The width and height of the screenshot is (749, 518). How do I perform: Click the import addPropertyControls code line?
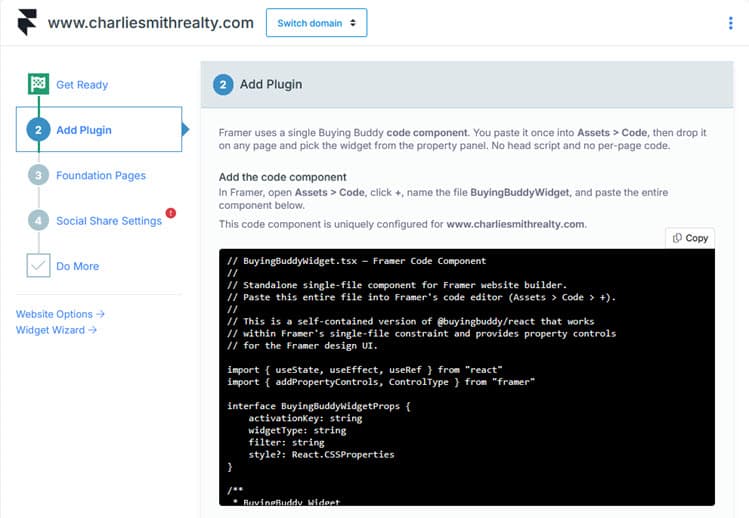click(x=381, y=382)
